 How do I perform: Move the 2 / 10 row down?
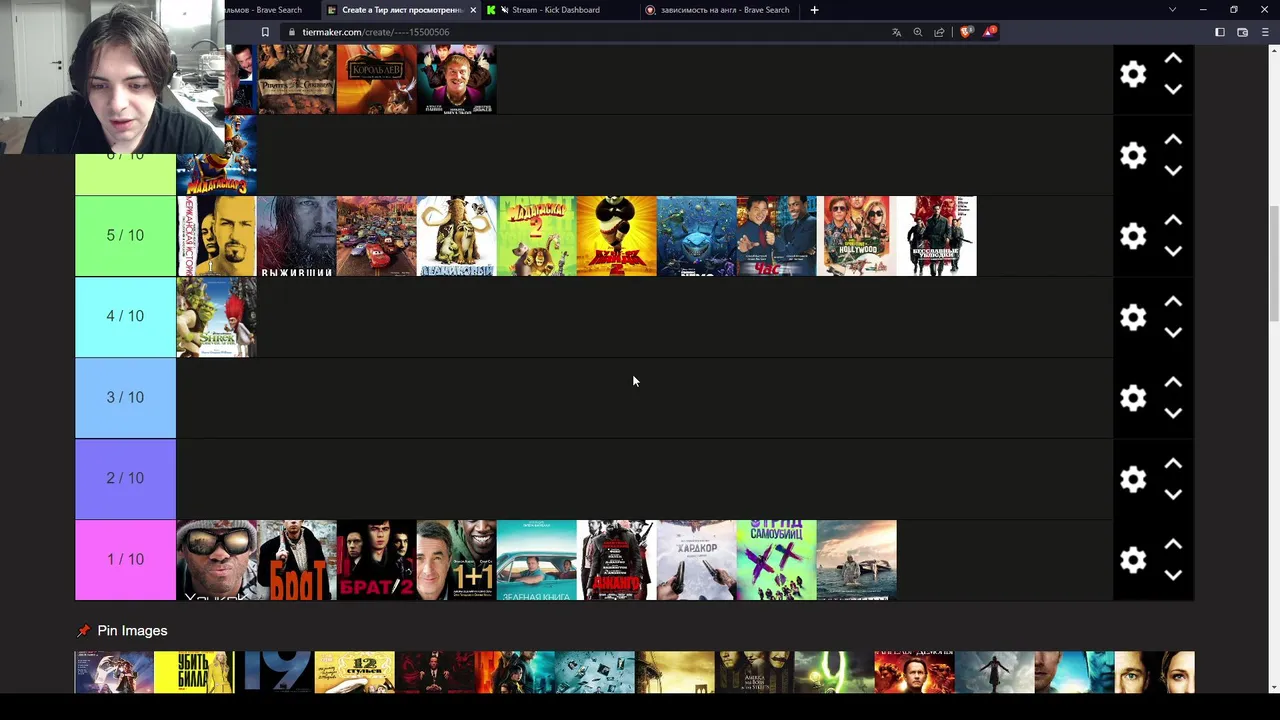pyautogui.click(x=1173, y=494)
